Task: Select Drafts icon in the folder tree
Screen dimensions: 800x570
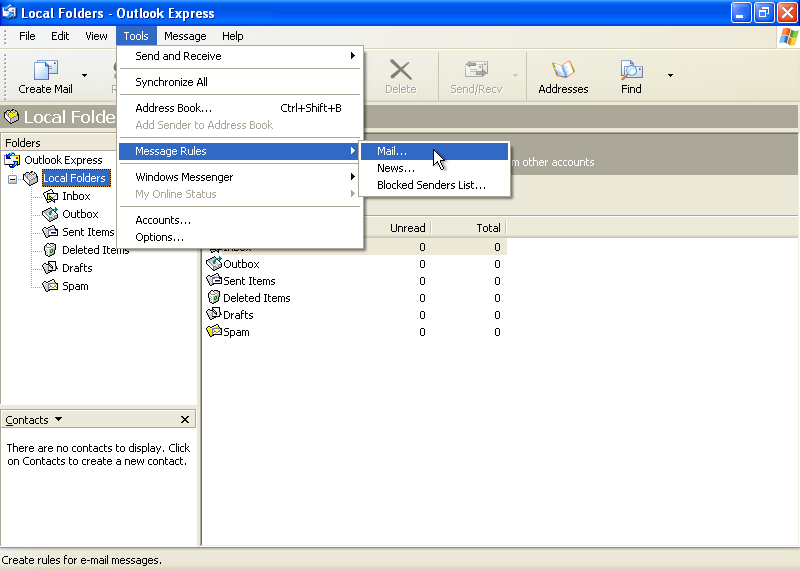Action: pos(50,268)
